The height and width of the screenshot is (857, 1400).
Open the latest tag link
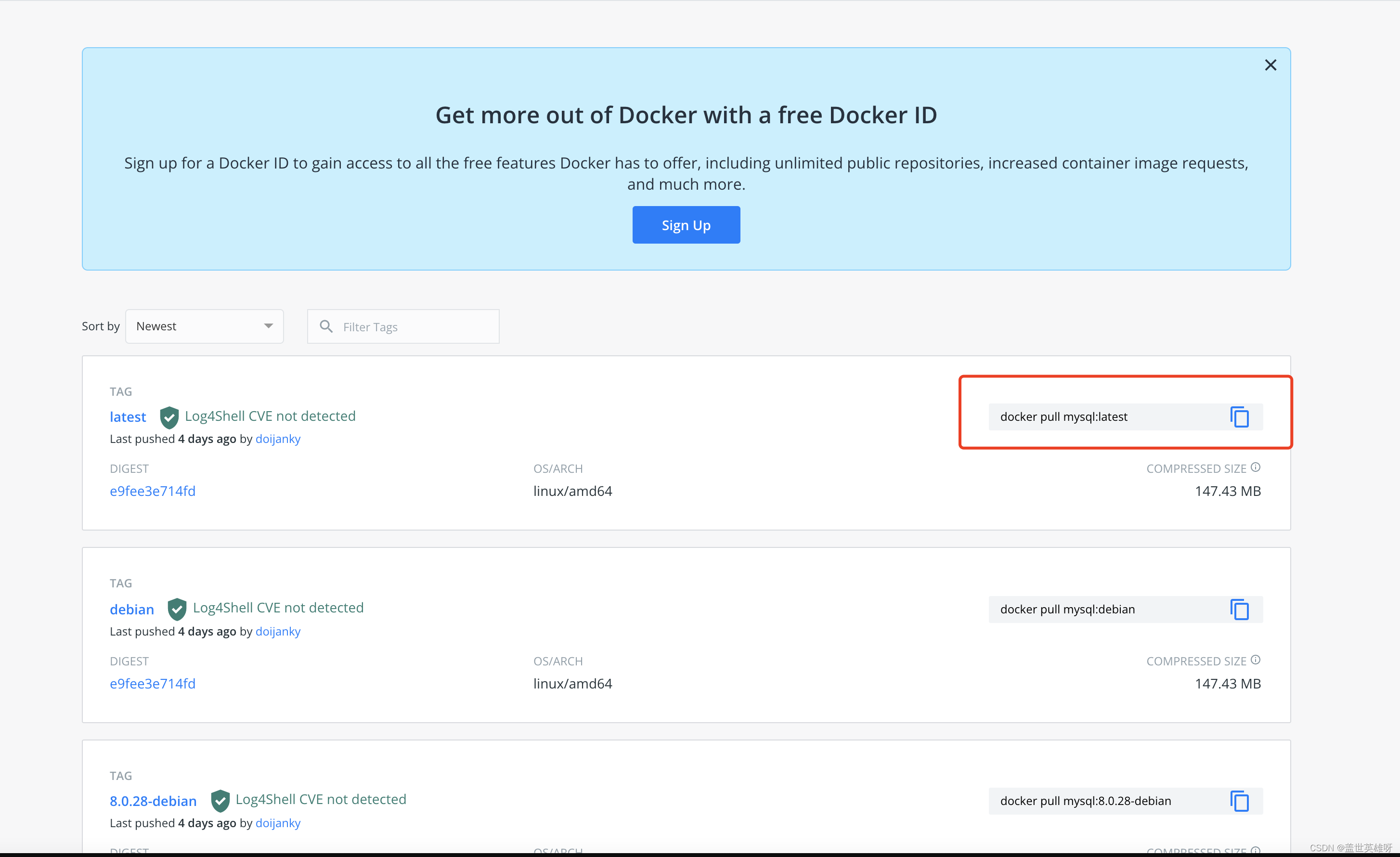(x=128, y=416)
